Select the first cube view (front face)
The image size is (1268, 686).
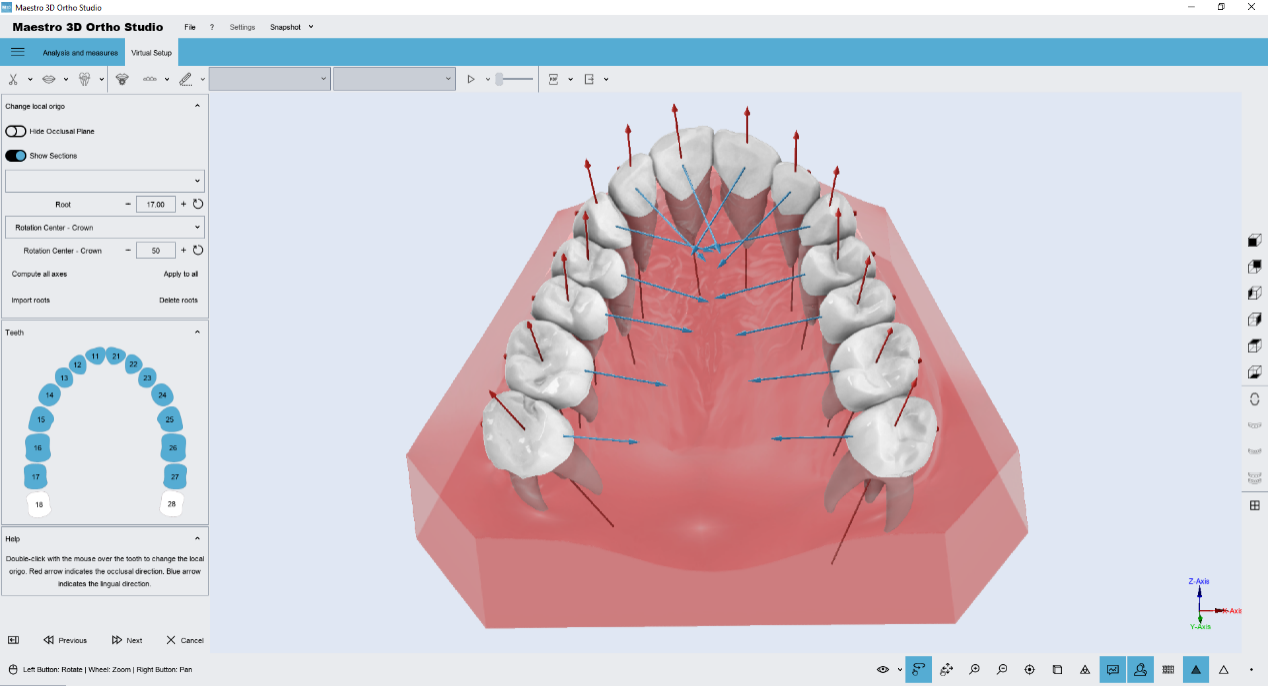tap(1254, 240)
